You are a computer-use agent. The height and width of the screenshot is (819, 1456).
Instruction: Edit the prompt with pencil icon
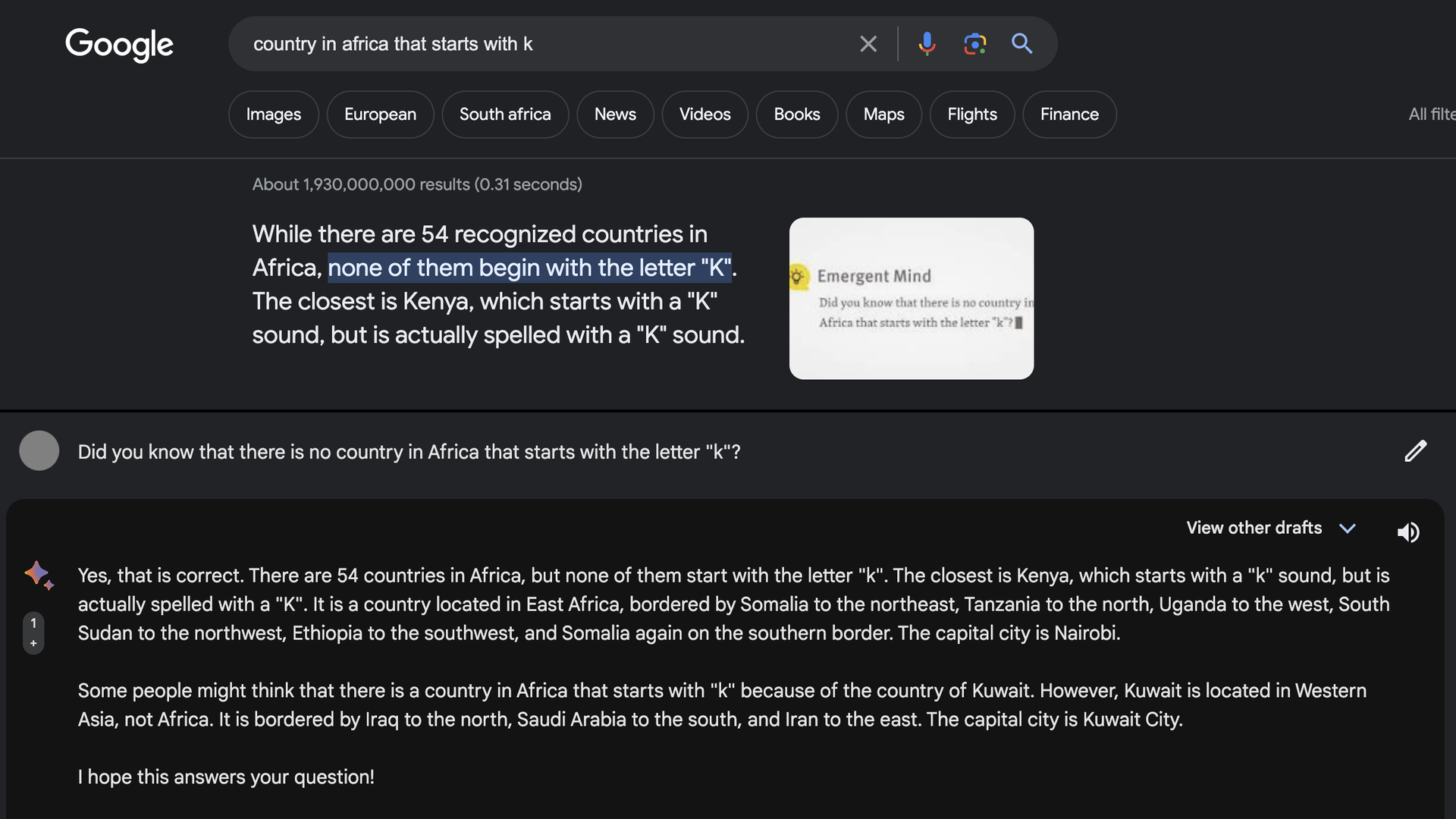coord(1415,451)
